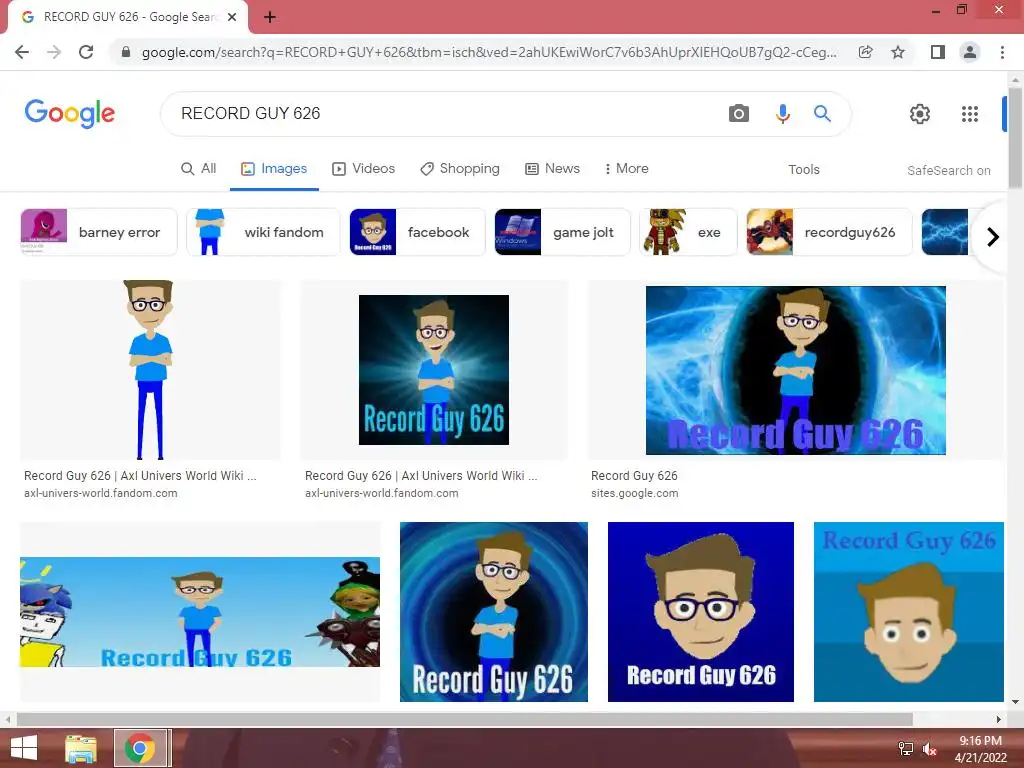Click the muted volume tray icon
1024x768 pixels.
click(x=930, y=749)
